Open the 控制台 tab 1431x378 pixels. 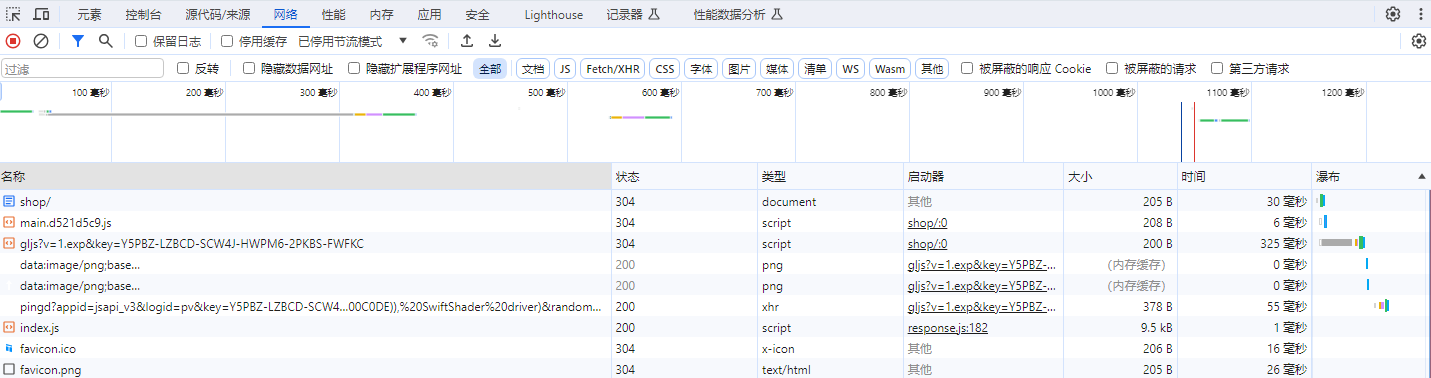point(143,15)
